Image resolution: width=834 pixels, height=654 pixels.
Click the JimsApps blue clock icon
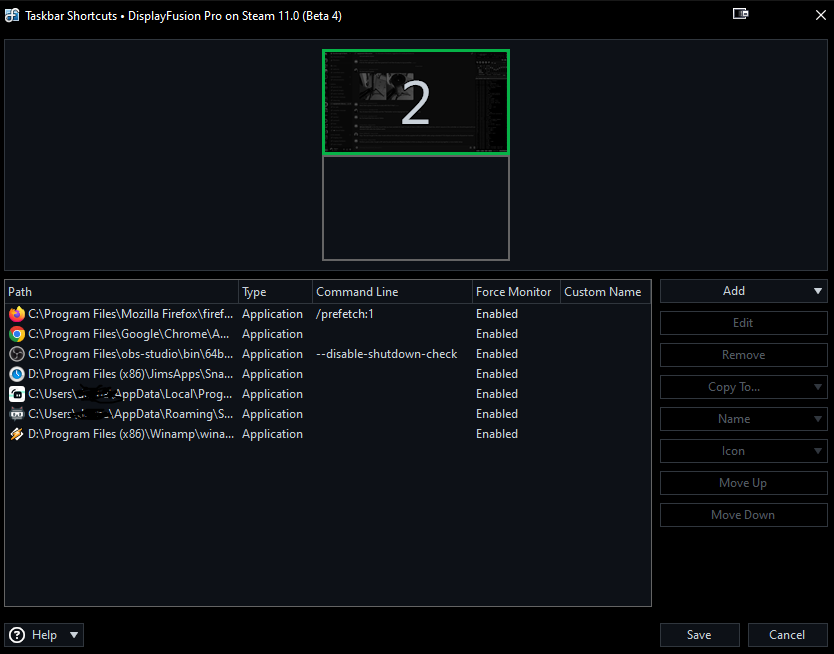(16, 374)
